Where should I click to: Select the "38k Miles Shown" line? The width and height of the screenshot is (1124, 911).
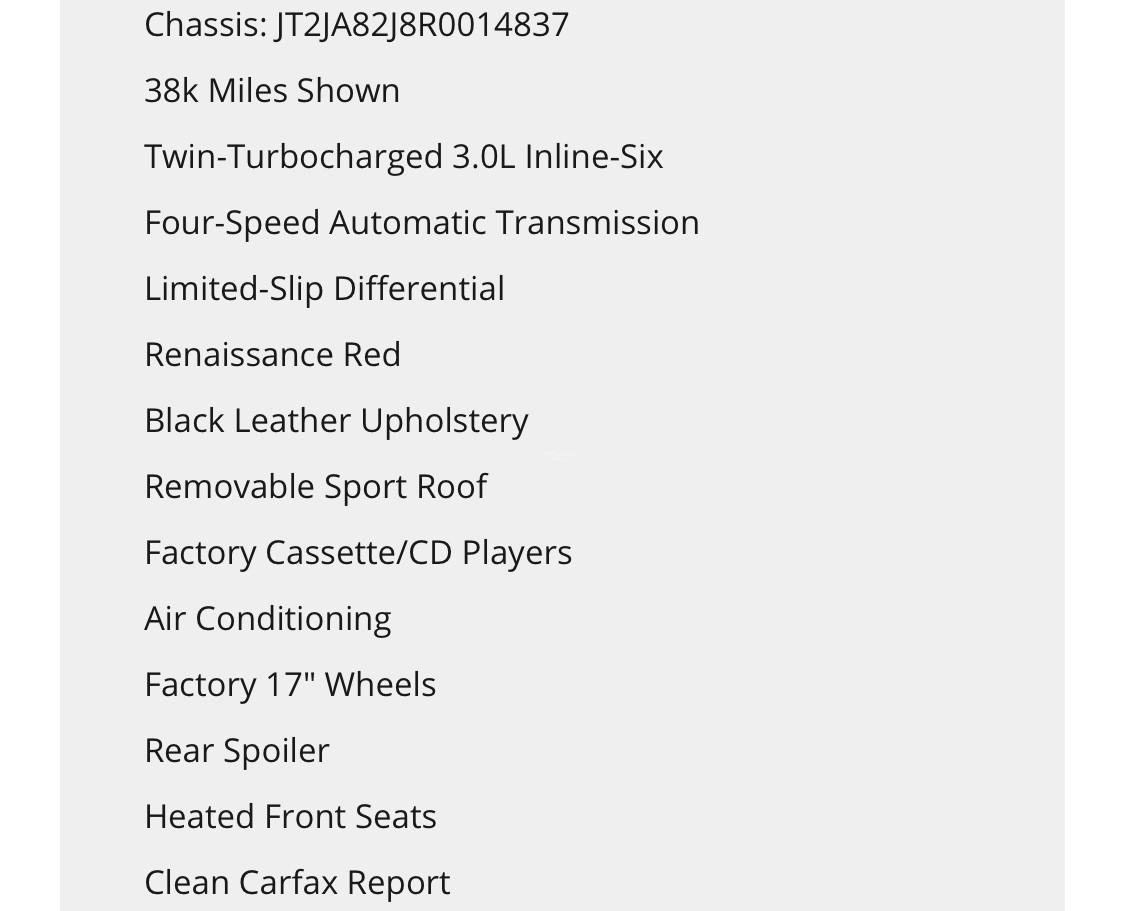(x=272, y=91)
